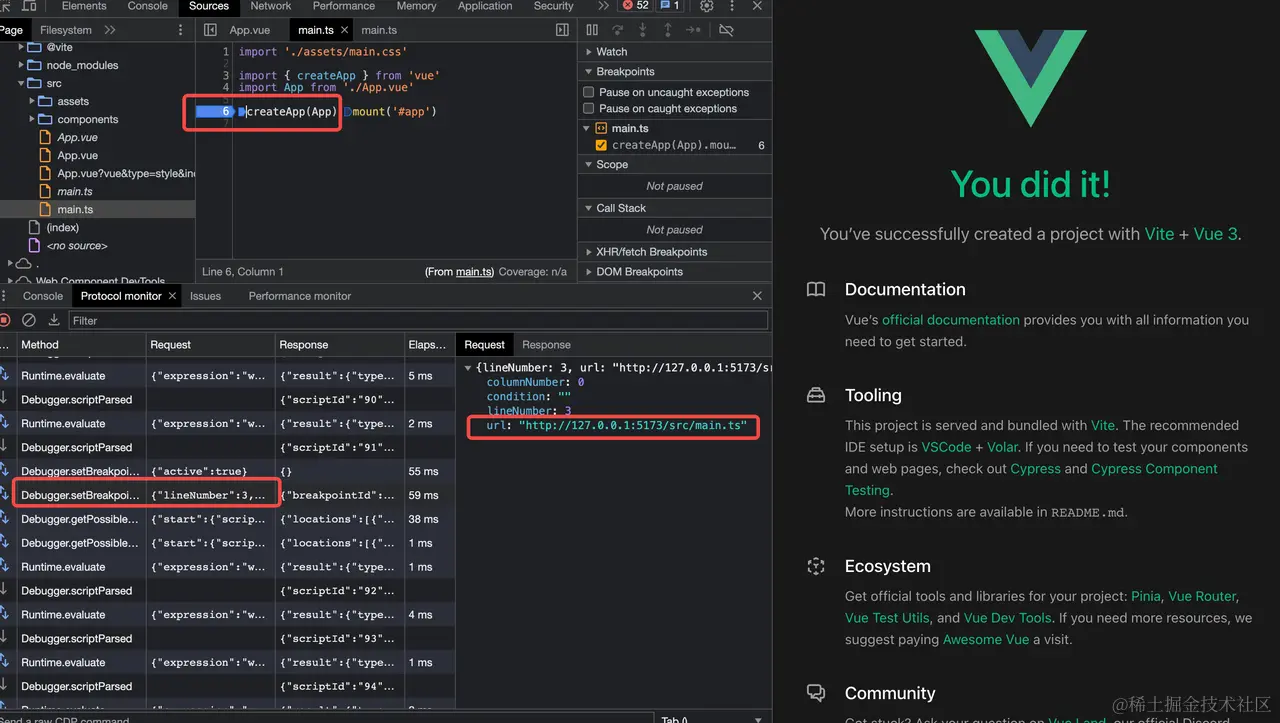
Task: Switch to the Elements panel tab
Action: (x=84, y=6)
